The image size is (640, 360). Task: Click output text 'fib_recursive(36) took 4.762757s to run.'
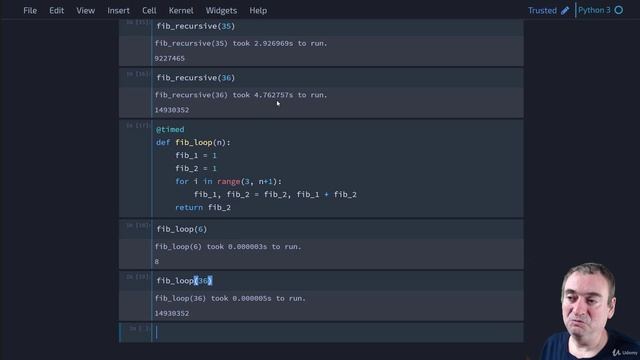[241, 95]
